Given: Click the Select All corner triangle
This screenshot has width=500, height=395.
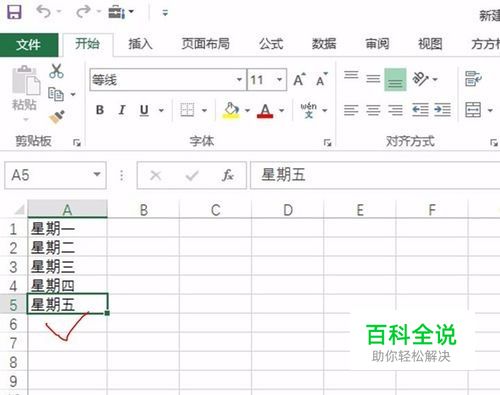Looking at the screenshot, I should pyautogui.click(x=19, y=209).
